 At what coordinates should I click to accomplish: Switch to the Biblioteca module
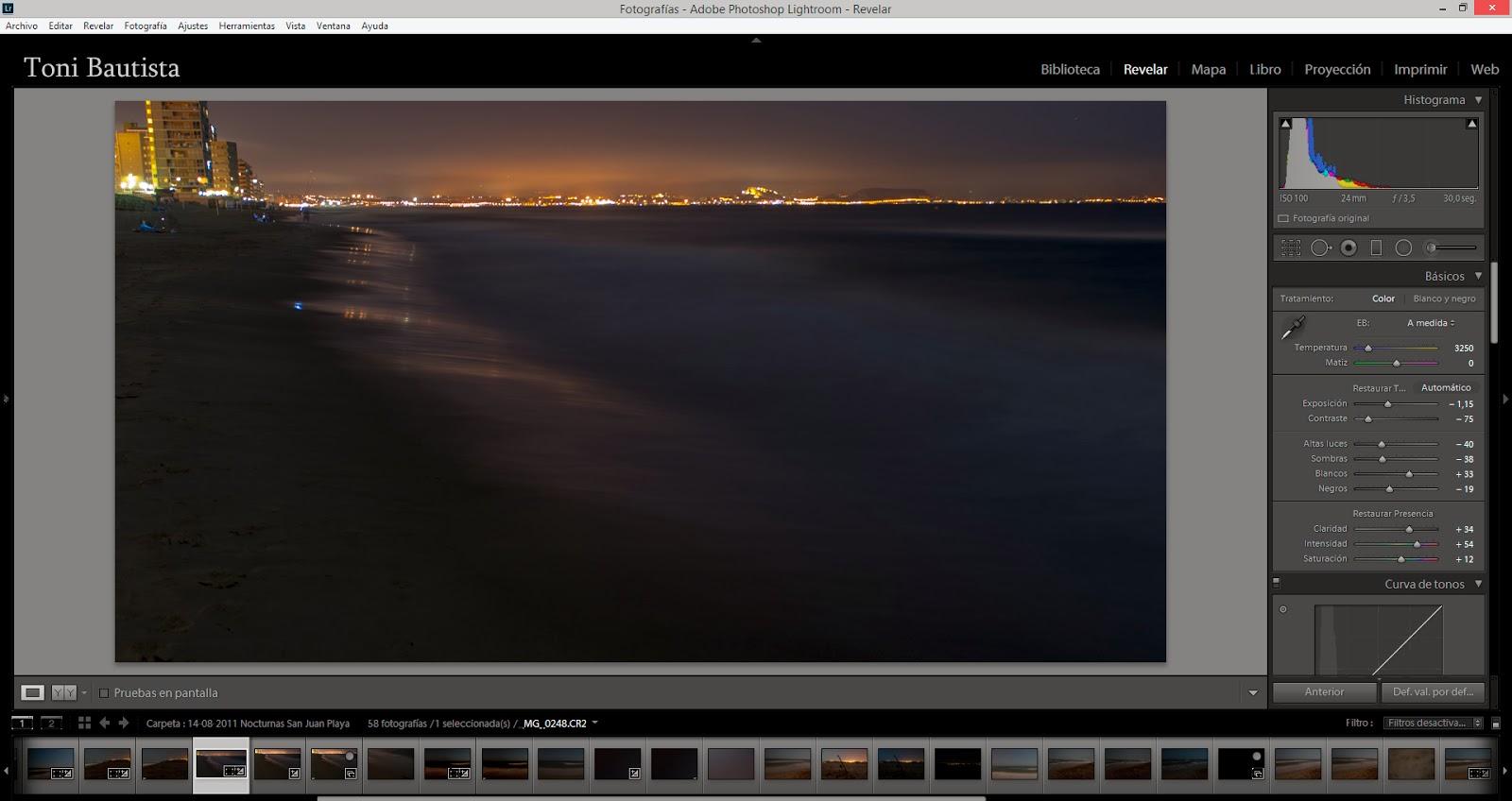[x=1070, y=69]
